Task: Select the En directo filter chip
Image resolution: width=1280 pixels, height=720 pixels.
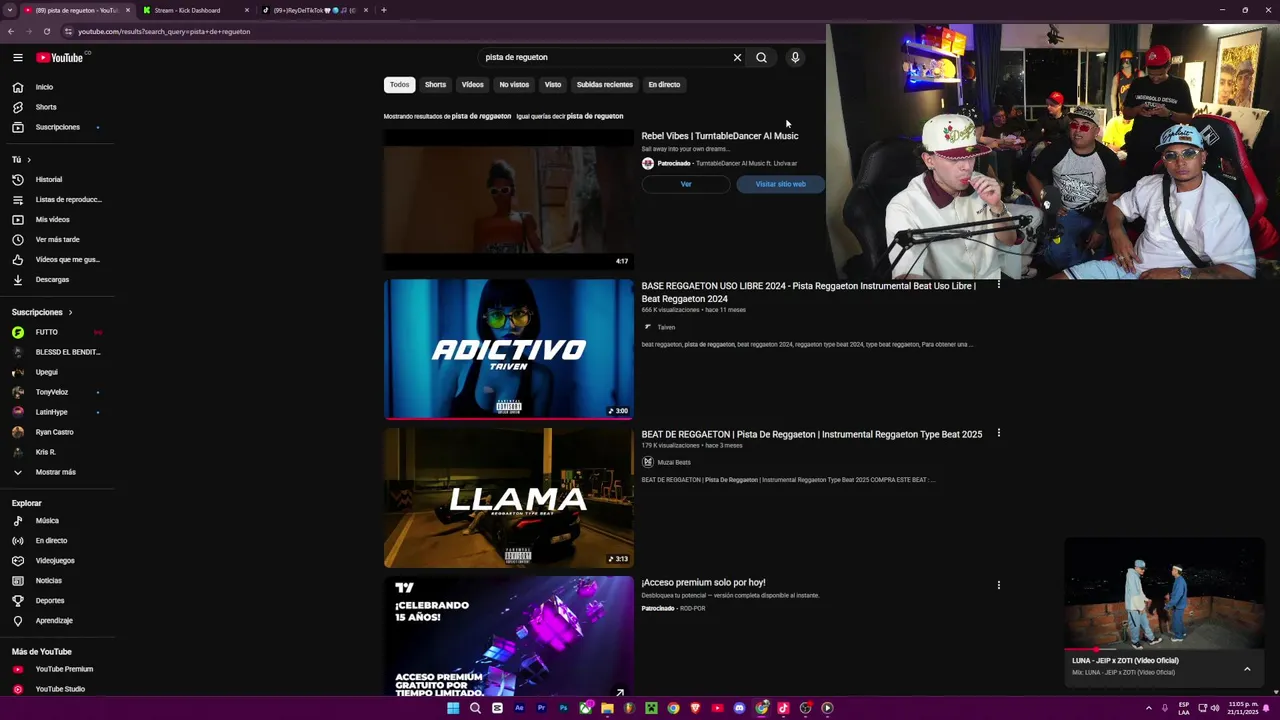Action: [664, 85]
